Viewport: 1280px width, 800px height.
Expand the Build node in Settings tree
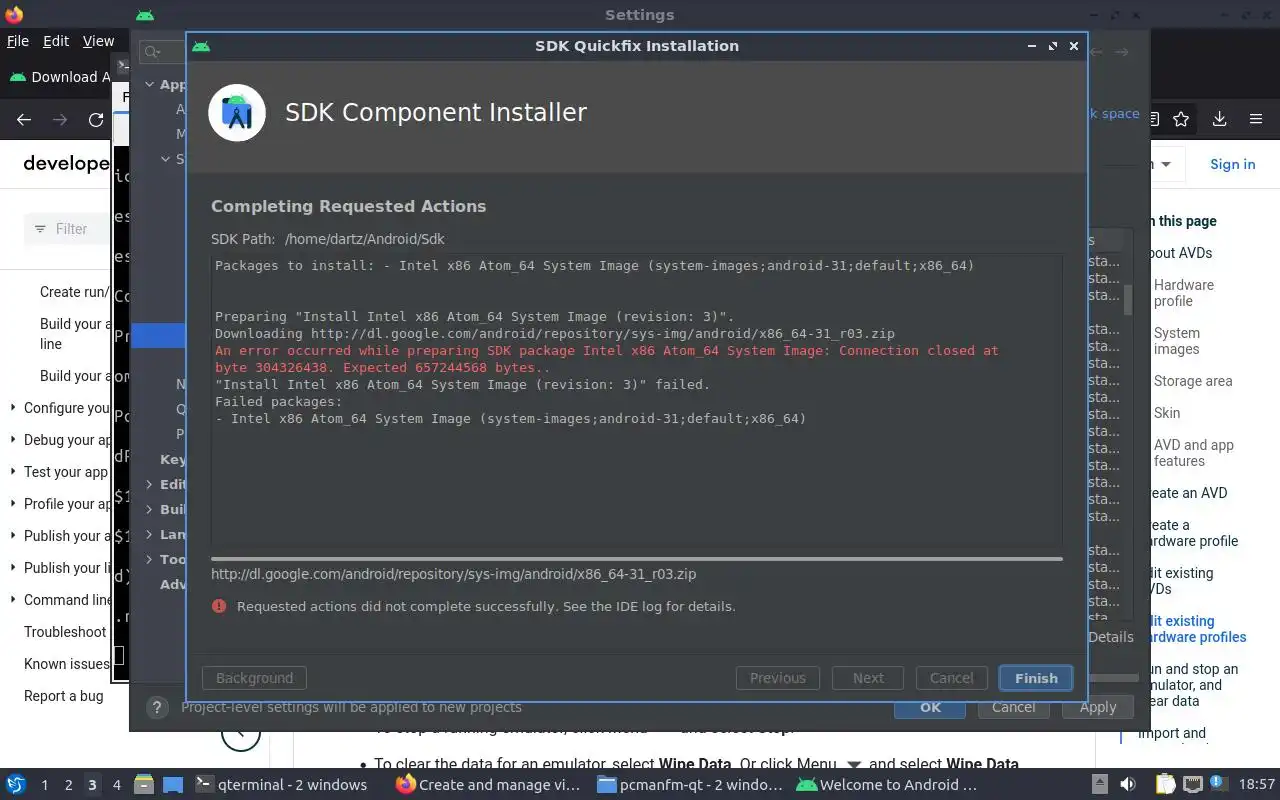(x=150, y=509)
